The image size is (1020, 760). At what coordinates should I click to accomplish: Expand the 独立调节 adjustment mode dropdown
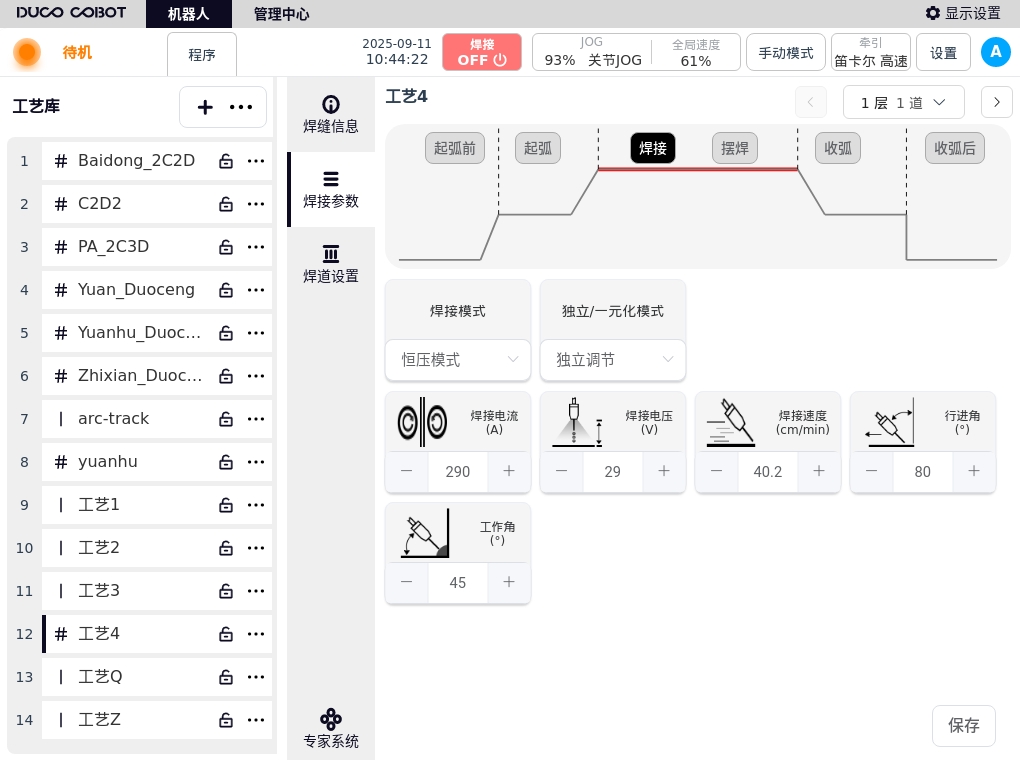pos(613,359)
